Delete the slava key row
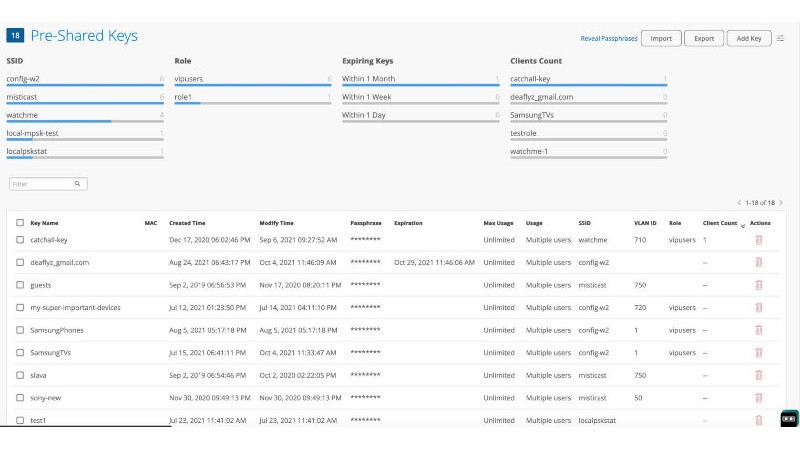This screenshot has height=450, width=800. coord(758,375)
